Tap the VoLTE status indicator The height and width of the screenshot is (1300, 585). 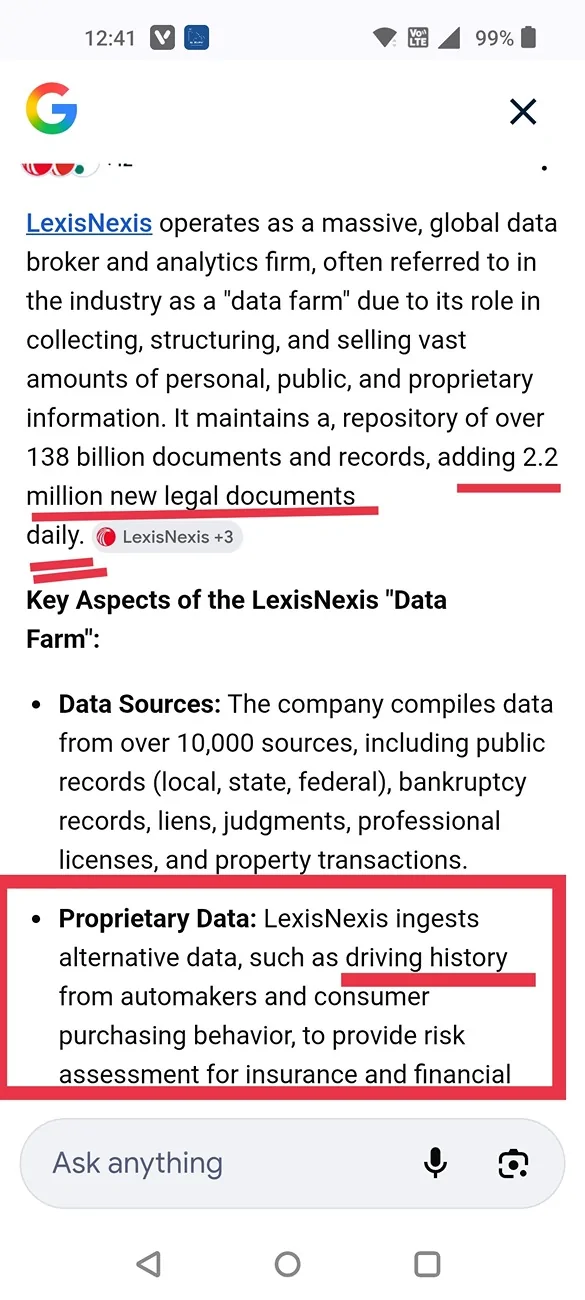coord(416,39)
